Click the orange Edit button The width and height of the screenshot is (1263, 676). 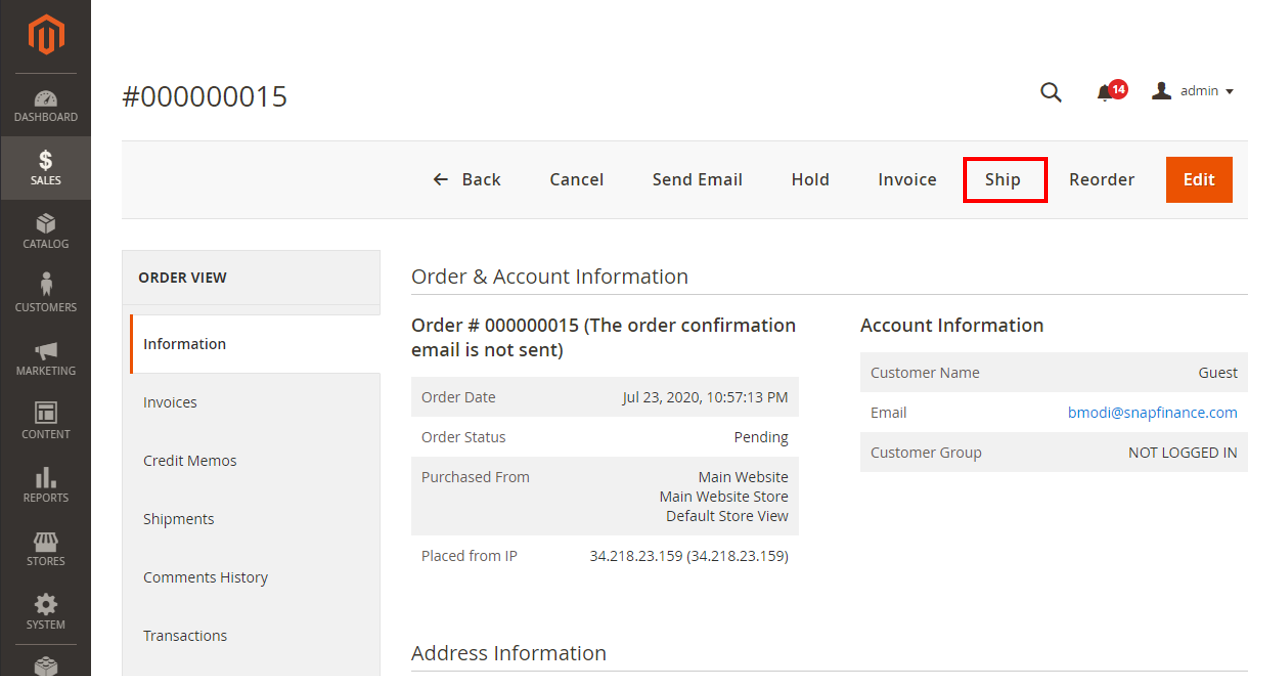(1199, 180)
